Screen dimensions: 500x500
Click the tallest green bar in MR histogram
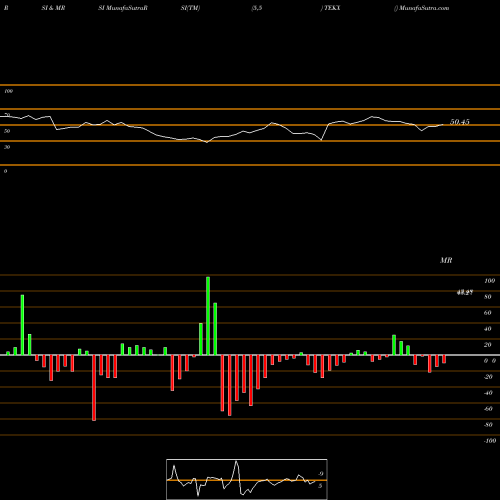coord(208,316)
